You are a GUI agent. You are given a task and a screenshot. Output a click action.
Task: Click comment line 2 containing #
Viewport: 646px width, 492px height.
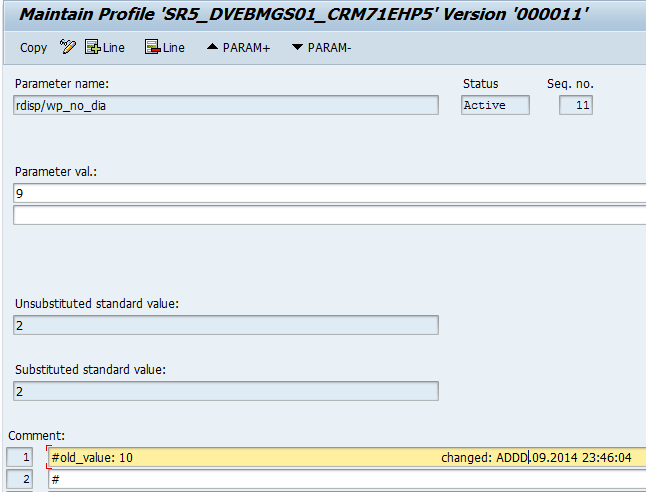coord(347,480)
